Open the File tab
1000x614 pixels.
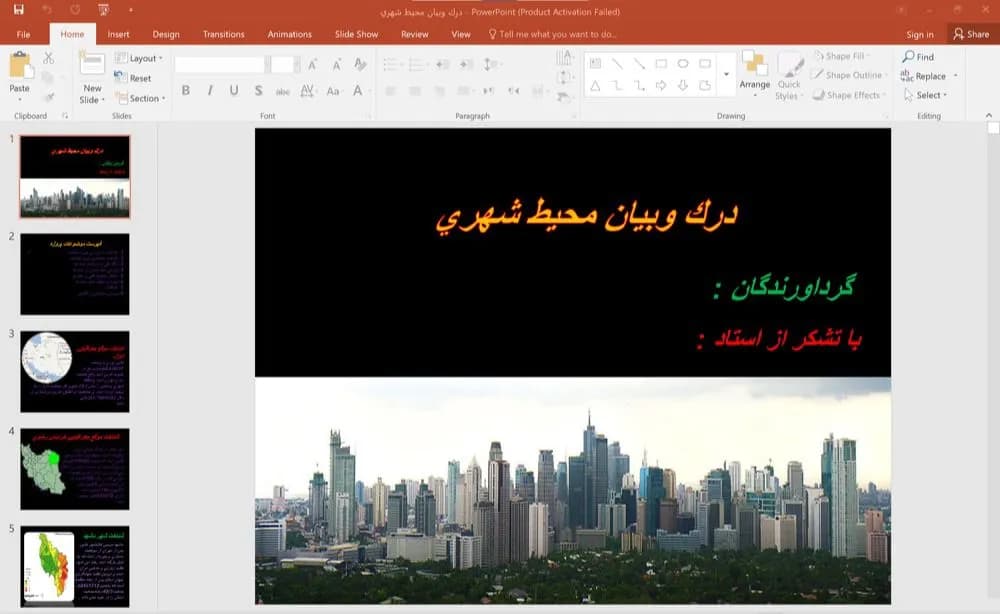24,34
